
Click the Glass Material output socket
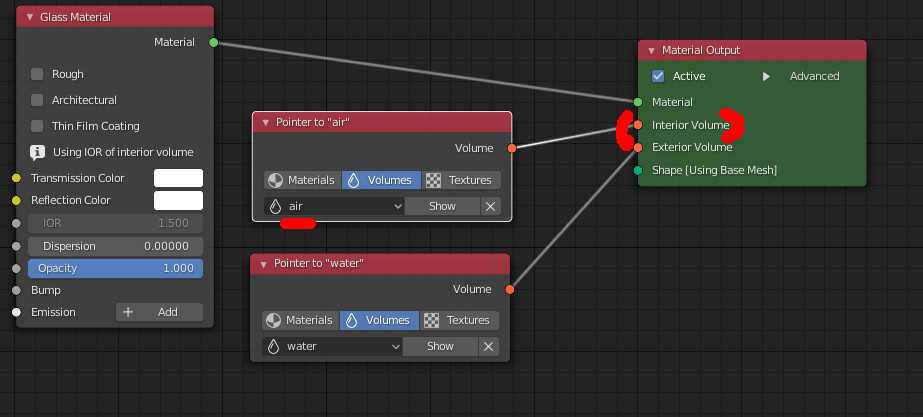click(214, 42)
